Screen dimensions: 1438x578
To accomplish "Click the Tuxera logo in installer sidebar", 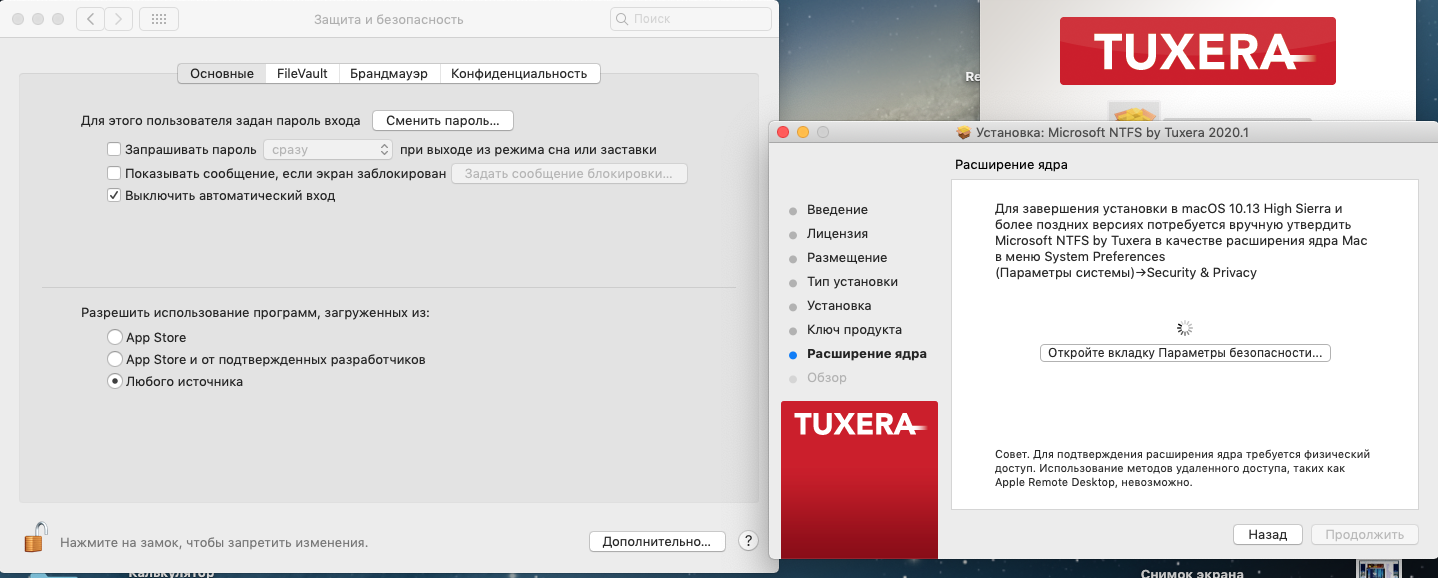I will (859, 424).
